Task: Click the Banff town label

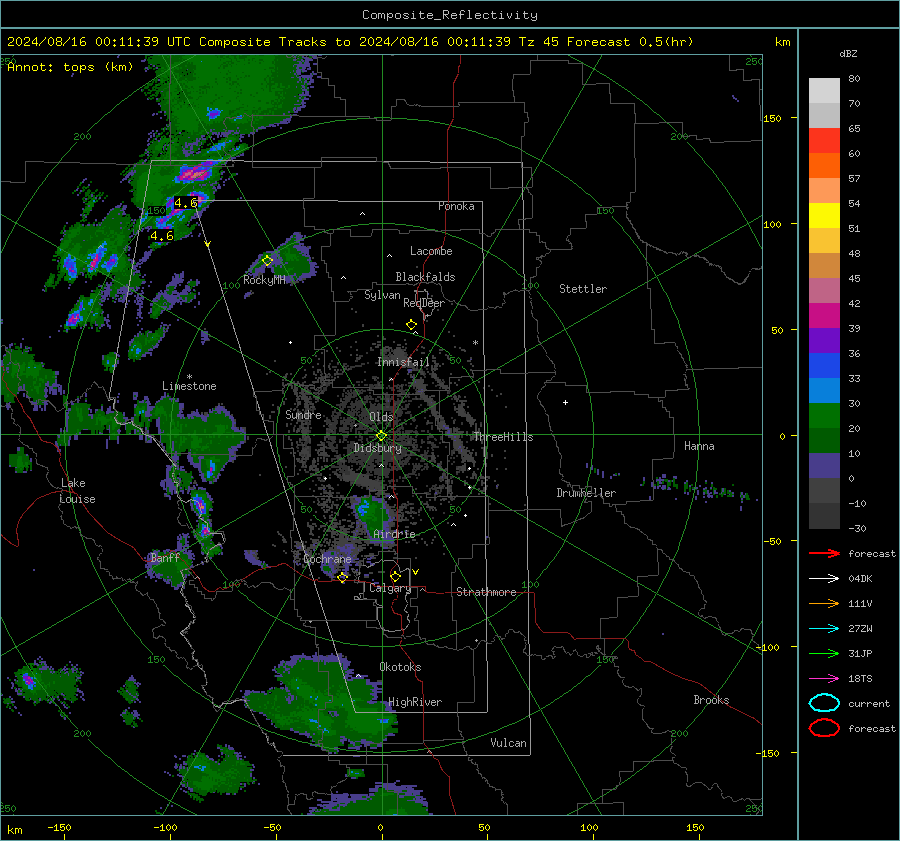Action: click(x=165, y=558)
